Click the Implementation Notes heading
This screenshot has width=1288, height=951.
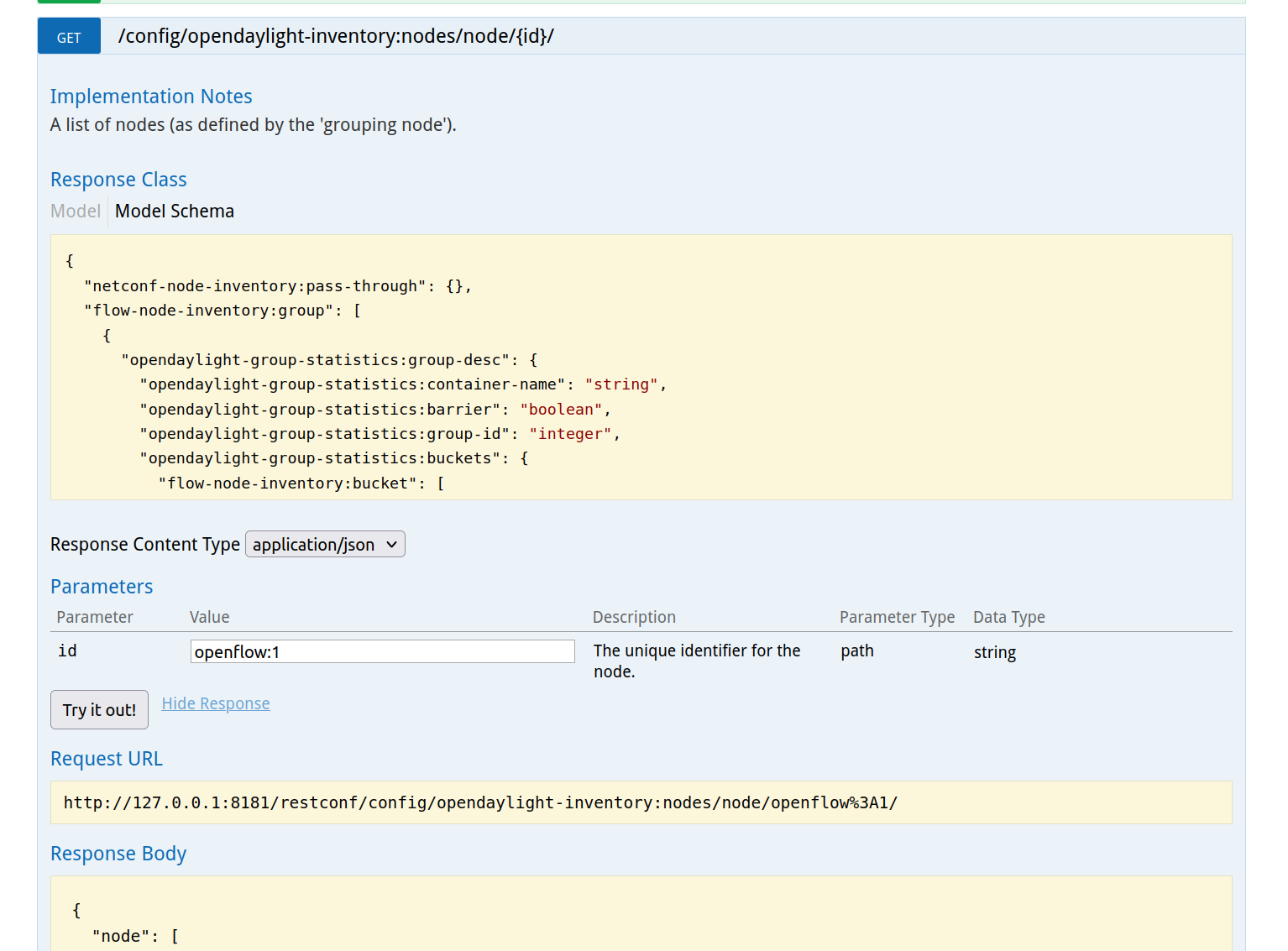click(x=151, y=97)
